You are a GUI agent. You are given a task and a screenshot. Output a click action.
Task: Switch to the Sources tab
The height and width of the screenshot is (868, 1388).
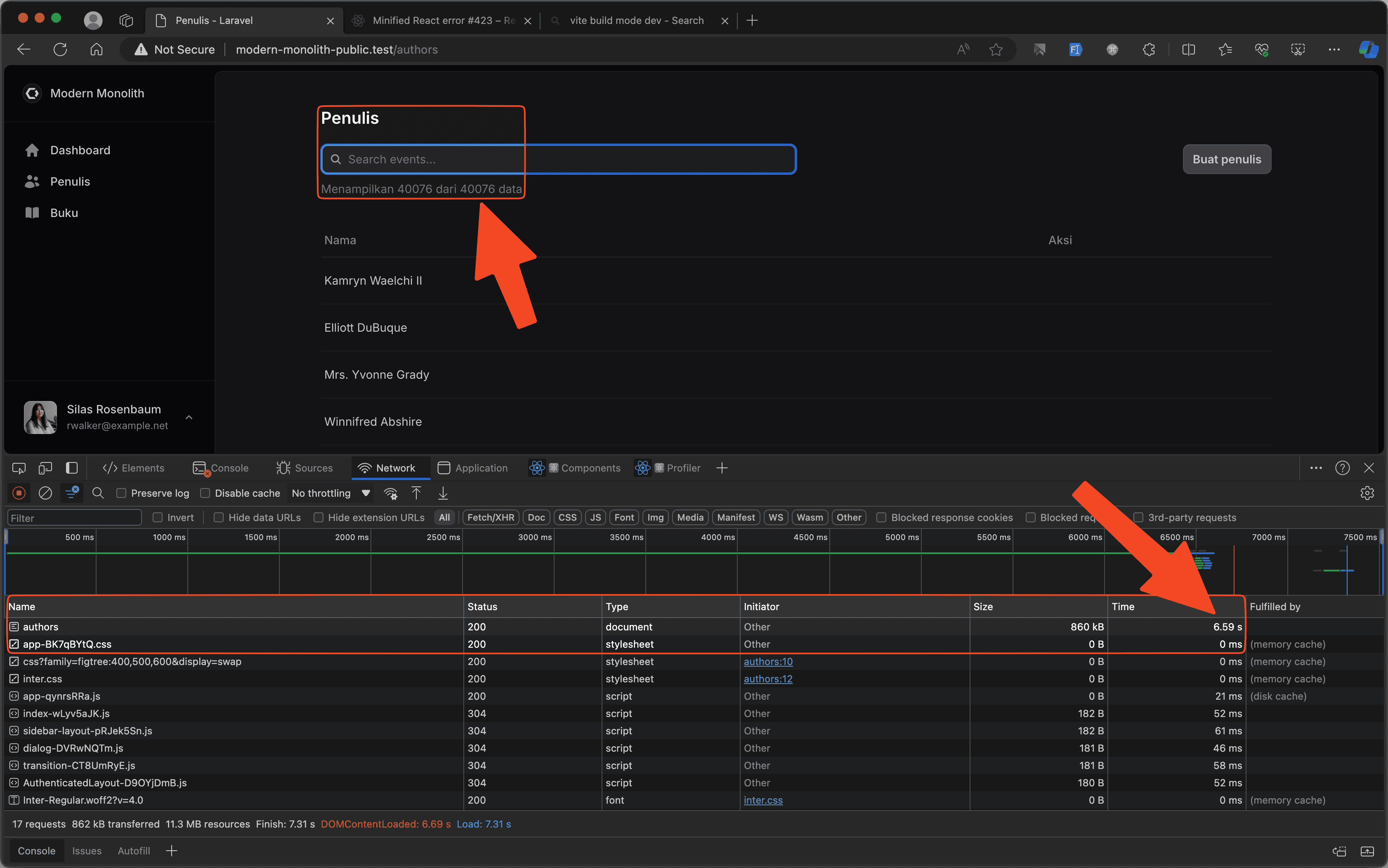click(305, 468)
